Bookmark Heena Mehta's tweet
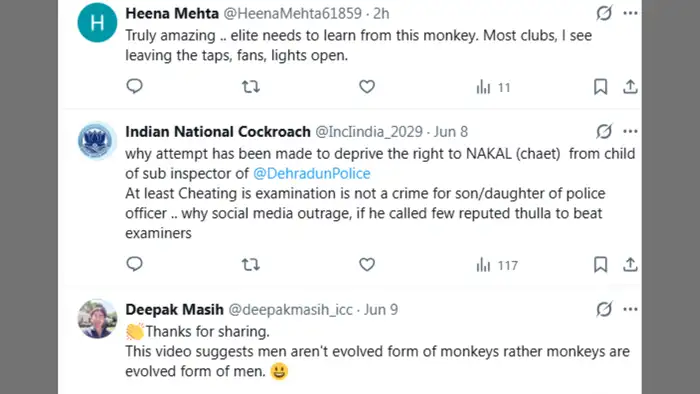 pos(600,87)
